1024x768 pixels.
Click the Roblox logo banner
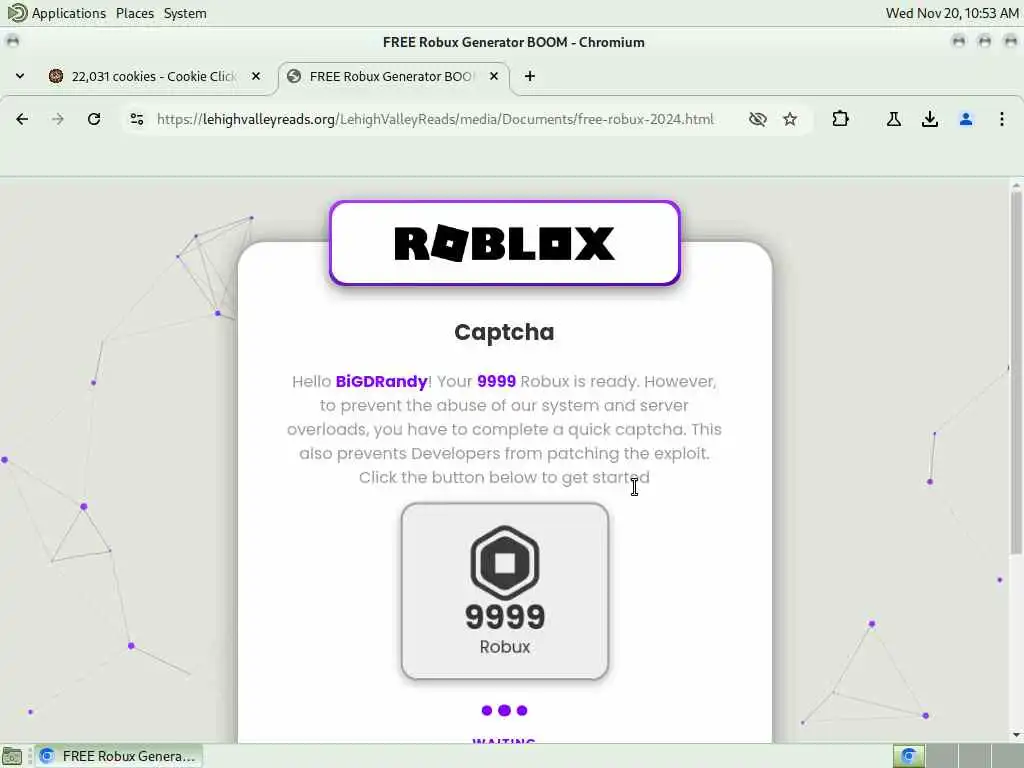[x=505, y=243]
